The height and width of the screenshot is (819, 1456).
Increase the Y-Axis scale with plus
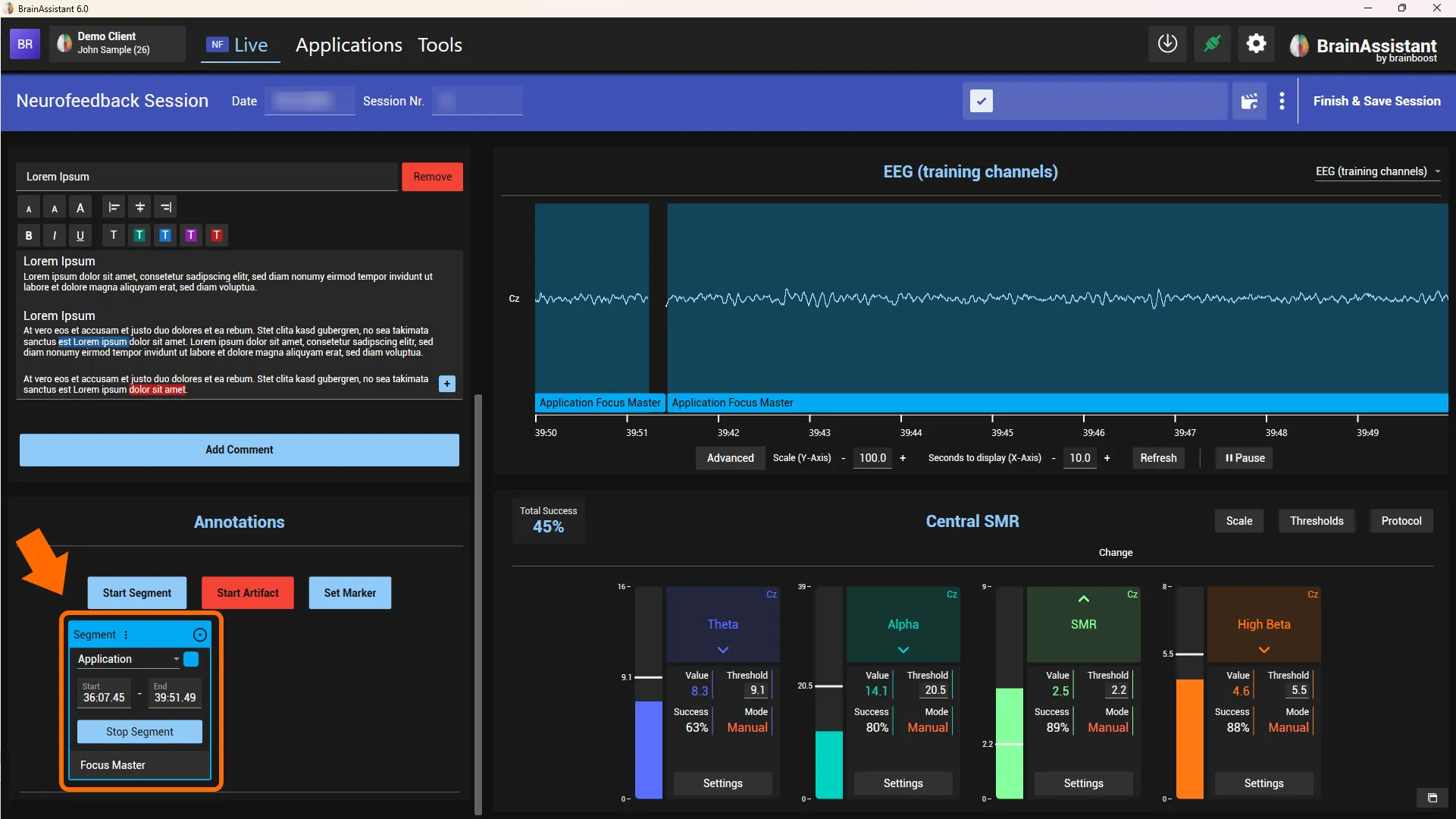point(902,458)
